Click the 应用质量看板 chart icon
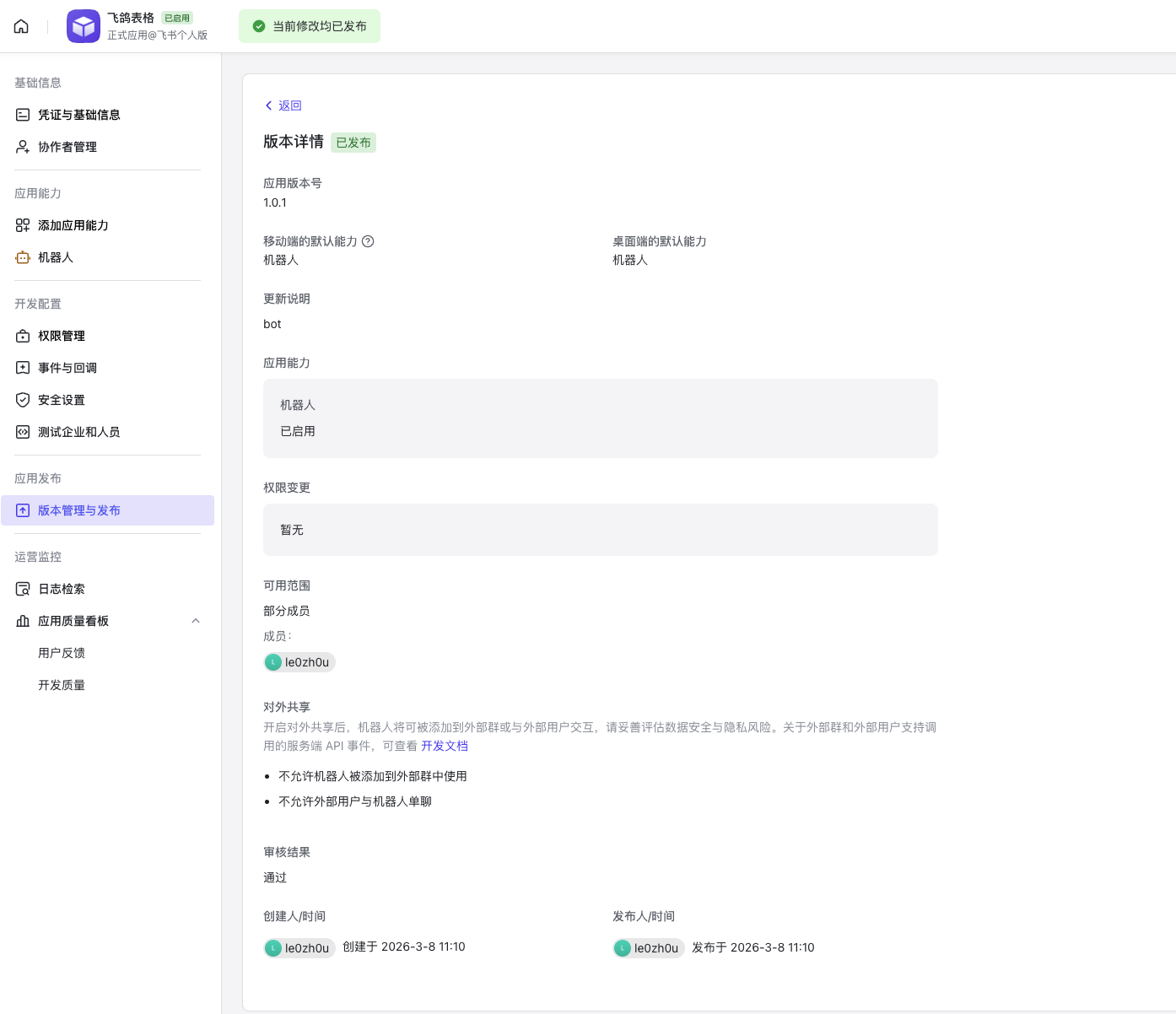1176x1014 pixels. click(x=23, y=621)
